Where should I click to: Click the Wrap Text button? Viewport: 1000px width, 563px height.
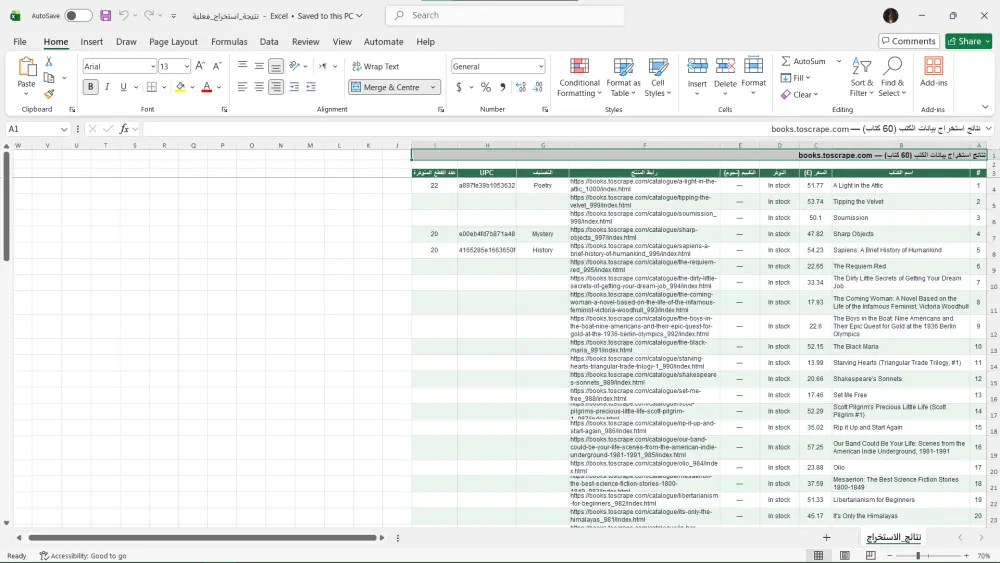pyautogui.click(x=376, y=66)
